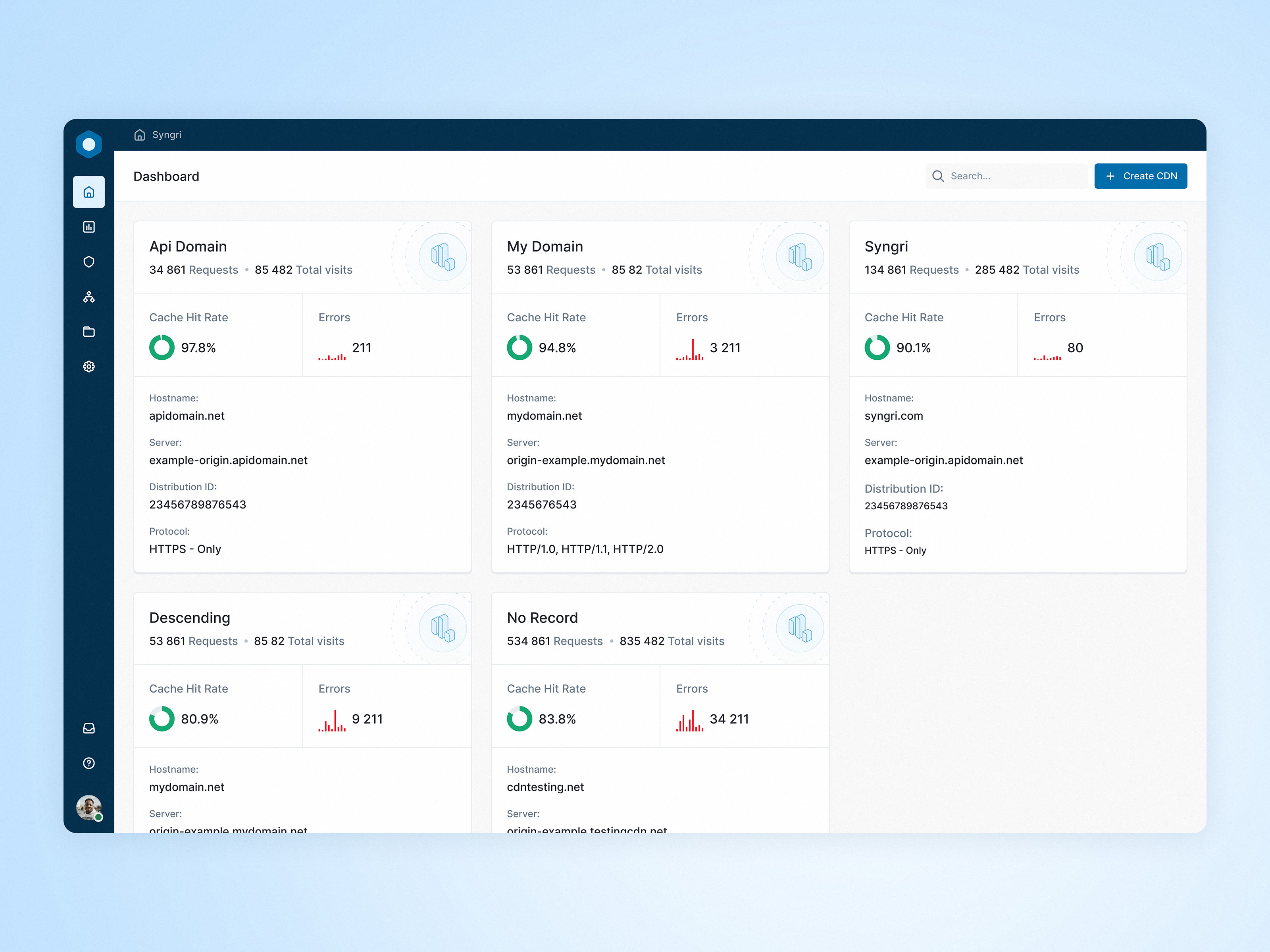Click the folder icon in the sidebar
The image size is (1270, 952).
coord(89,332)
